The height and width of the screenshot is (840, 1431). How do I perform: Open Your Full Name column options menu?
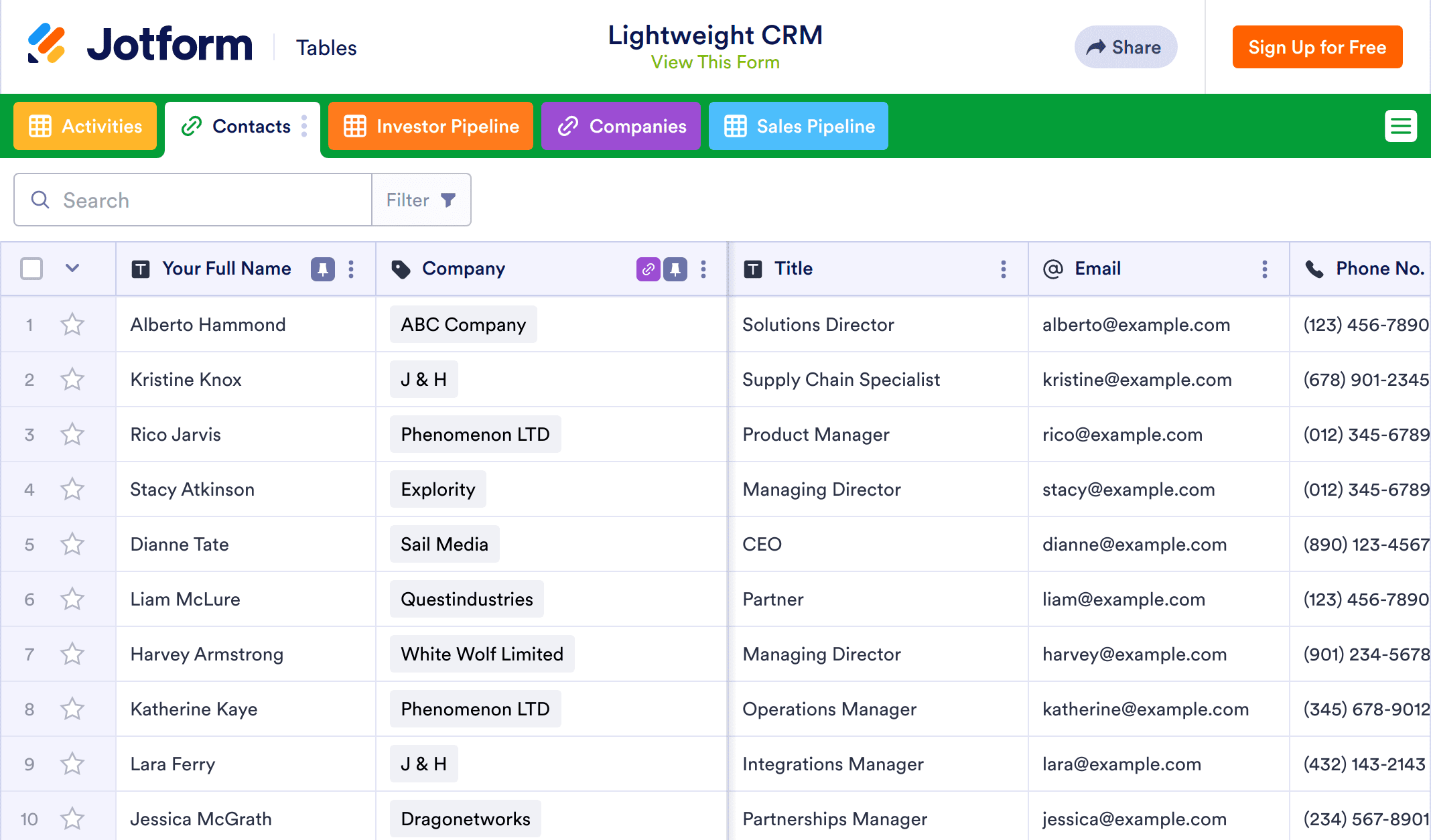[x=351, y=269]
